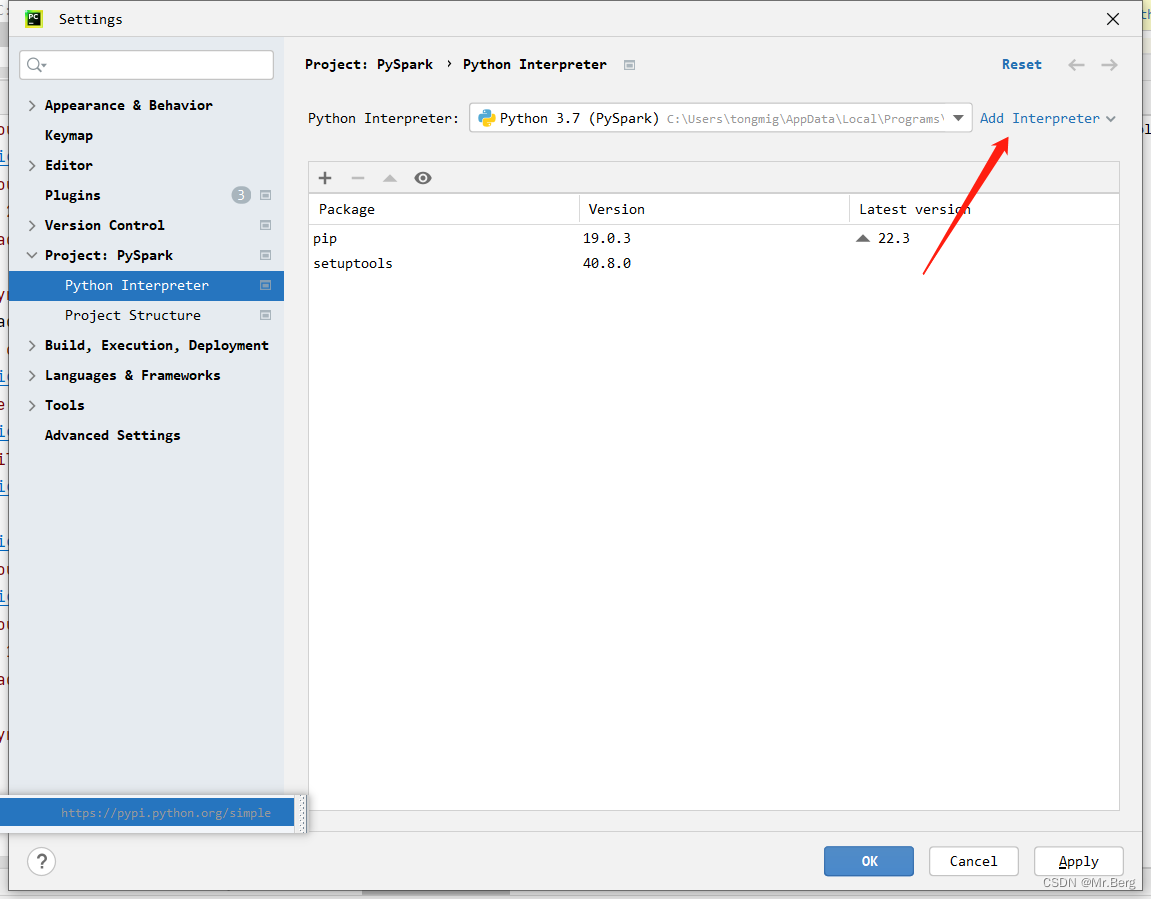Viewport: 1151px width, 899px height.
Task: Click latest version 22.3 cell
Action: coord(893,238)
